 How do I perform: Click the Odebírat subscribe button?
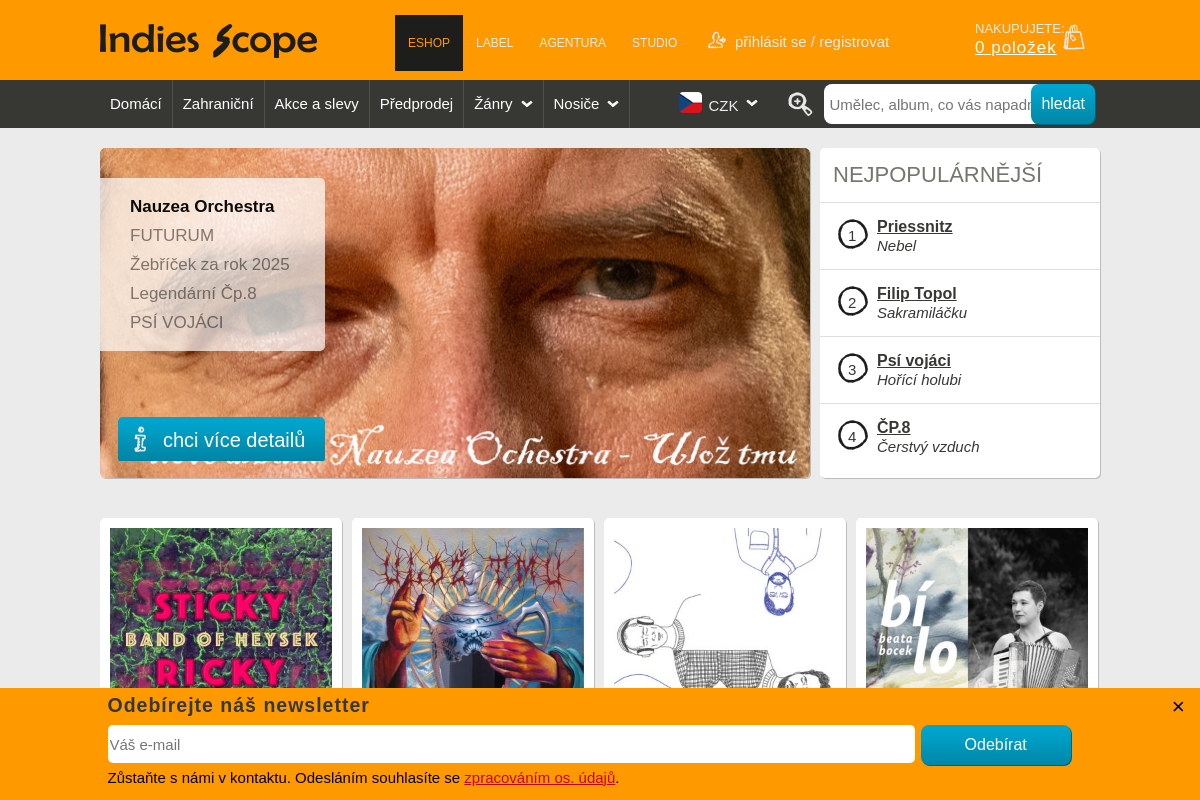pos(996,745)
